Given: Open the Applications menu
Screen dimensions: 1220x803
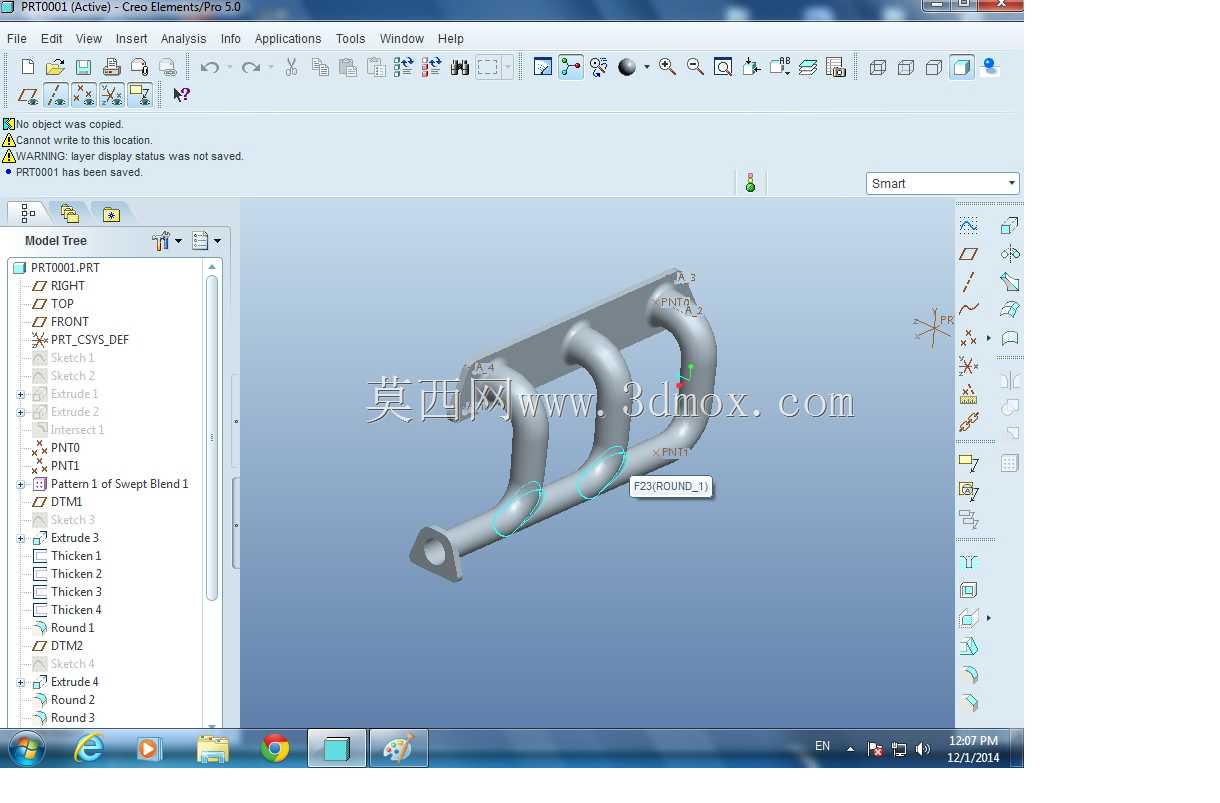Looking at the screenshot, I should click(288, 38).
